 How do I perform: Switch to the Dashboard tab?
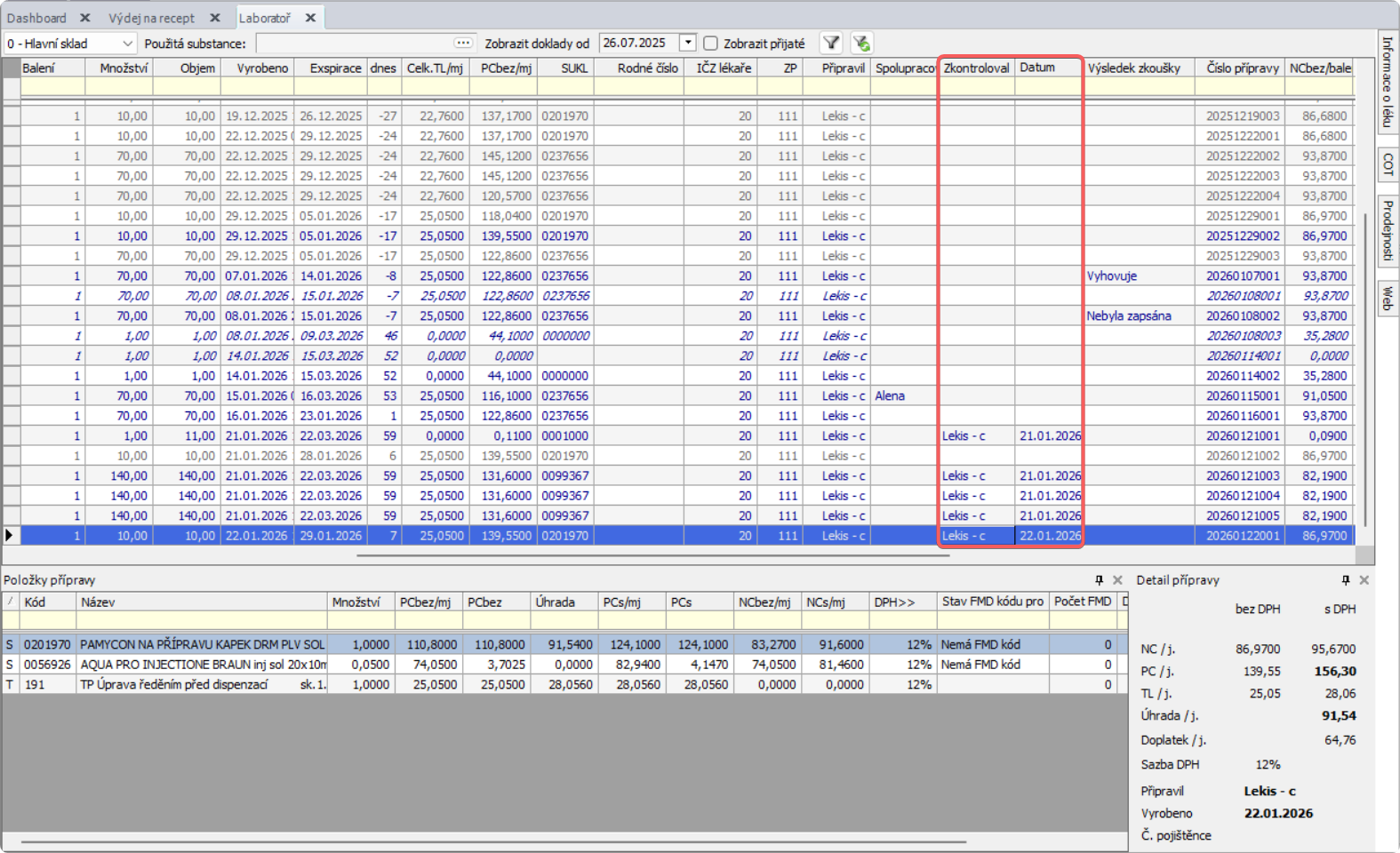click(36, 18)
